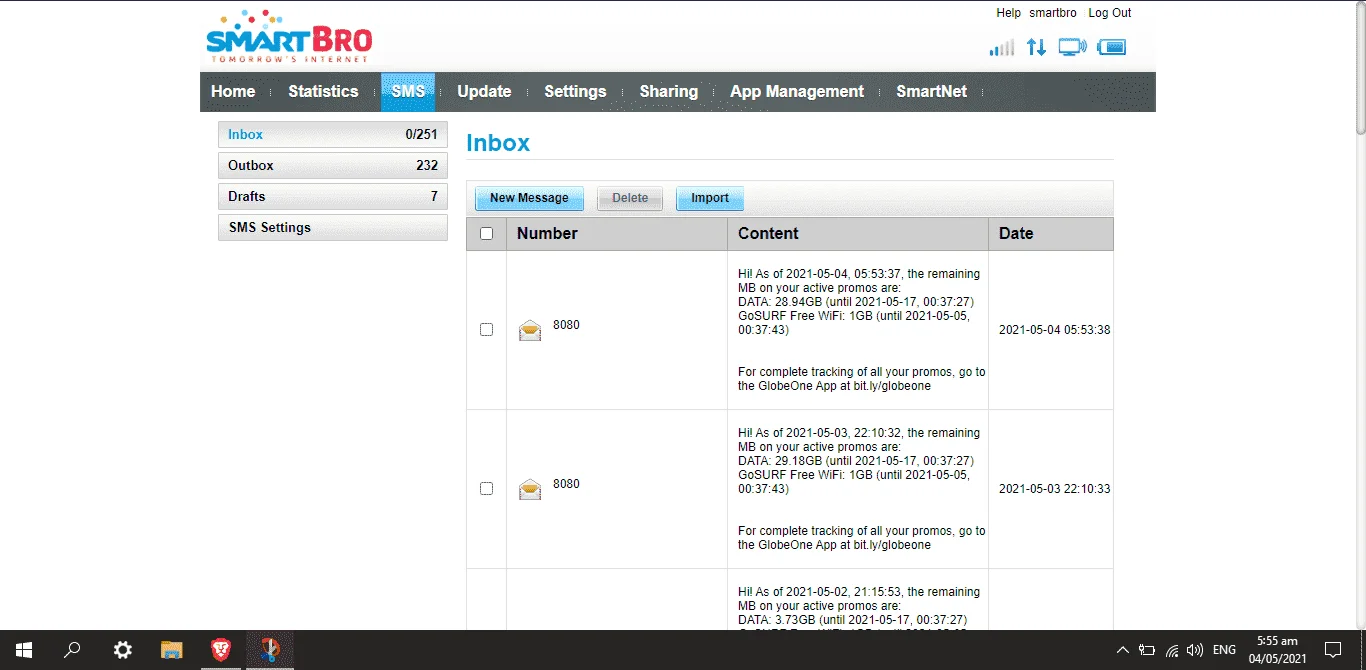Click the Number column header
Image resolution: width=1366 pixels, height=670 pixels.
point(617,234)
